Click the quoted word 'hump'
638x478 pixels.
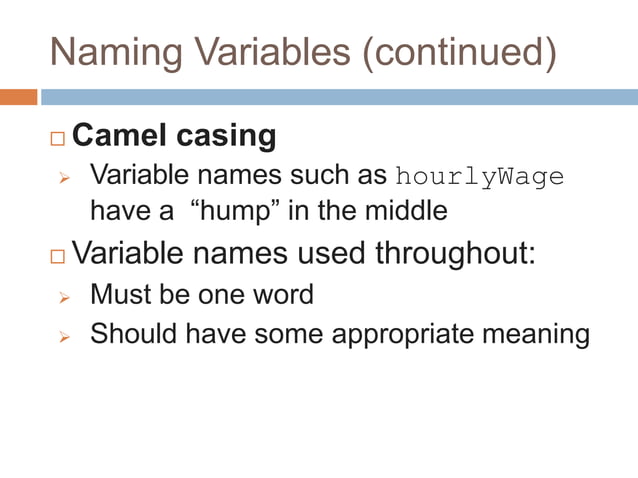pos(230,212)
